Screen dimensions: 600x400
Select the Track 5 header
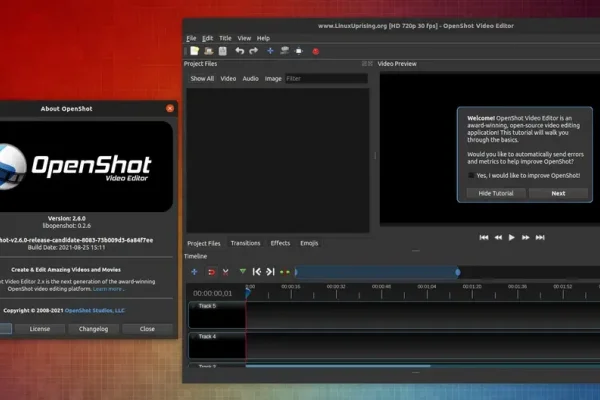click(217, 315)
